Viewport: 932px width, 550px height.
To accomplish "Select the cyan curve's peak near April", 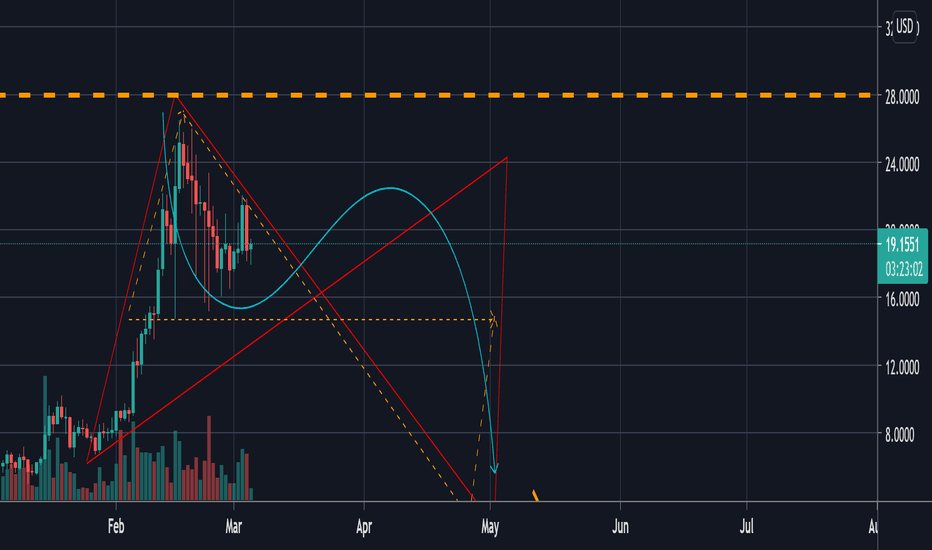I will coord(390,188).
